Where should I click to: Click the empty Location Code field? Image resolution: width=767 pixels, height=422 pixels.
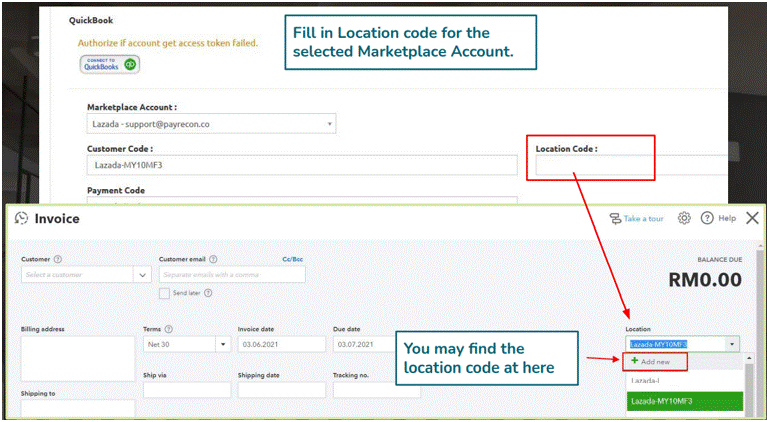tap(631, 165)
